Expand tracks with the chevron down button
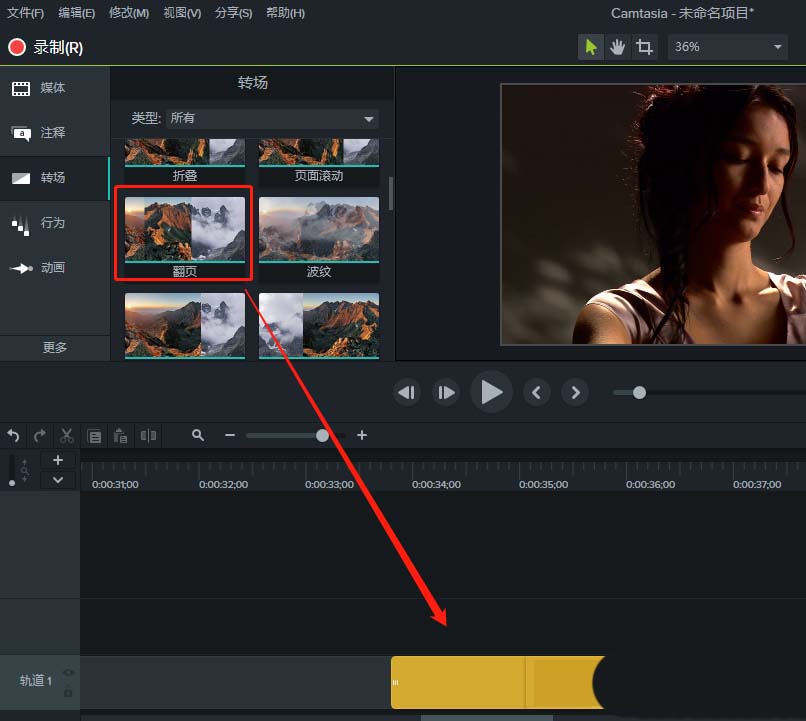Screen dimensions: 806x721 click(x=58, y=480)
